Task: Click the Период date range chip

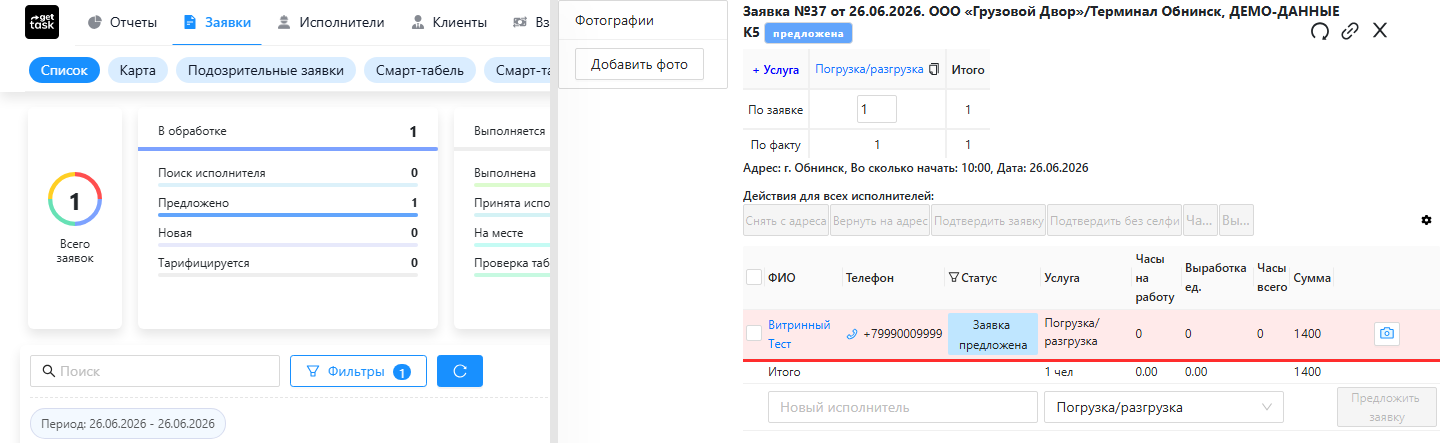Action: pos(128,423)
